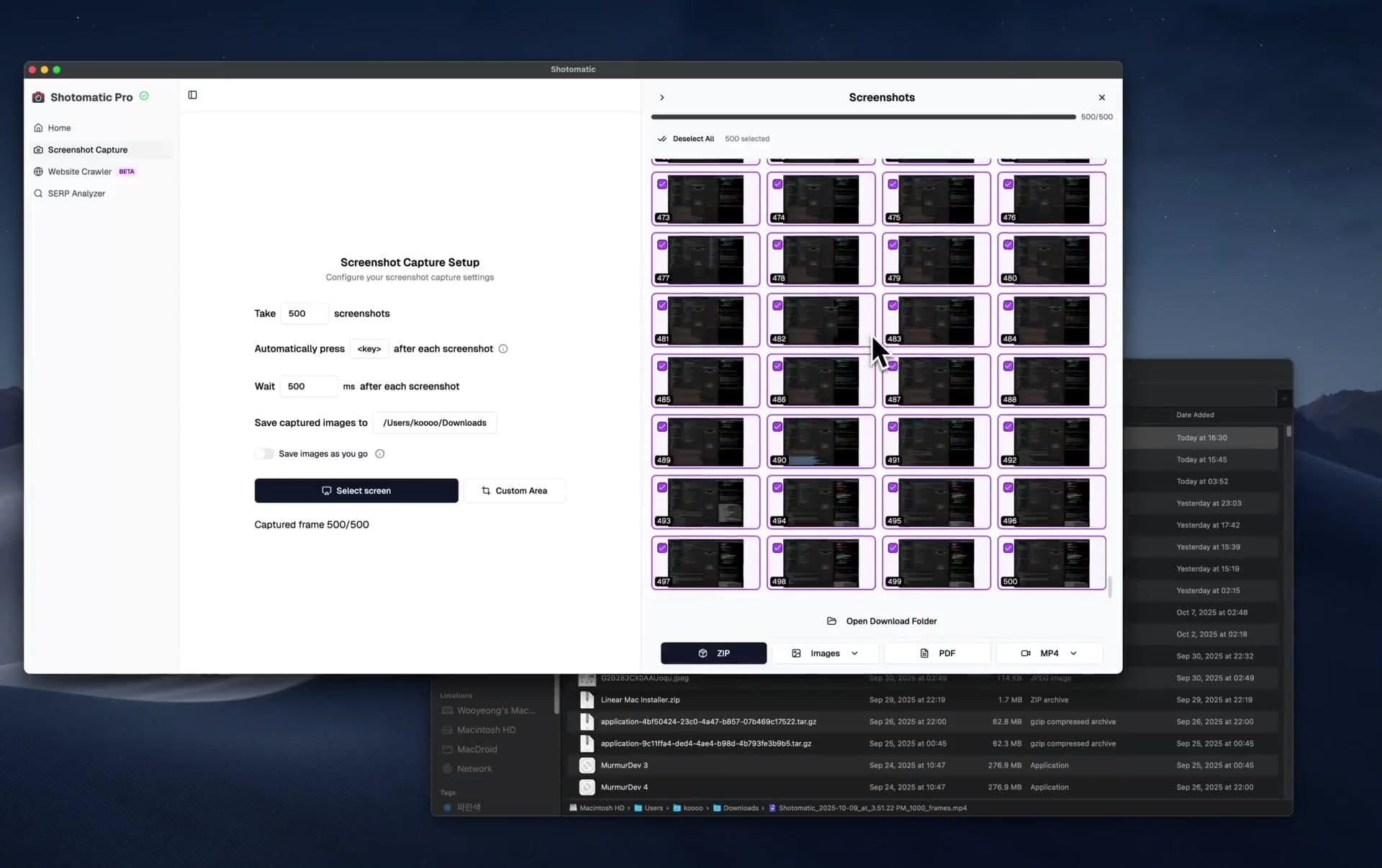Switch to the Home section

click(x=58, y=127)
